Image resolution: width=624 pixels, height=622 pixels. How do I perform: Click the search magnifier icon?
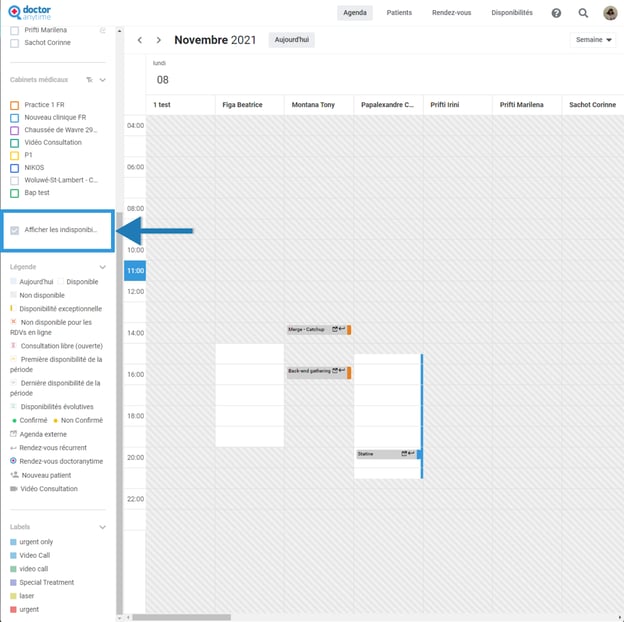tap(583, 13)
